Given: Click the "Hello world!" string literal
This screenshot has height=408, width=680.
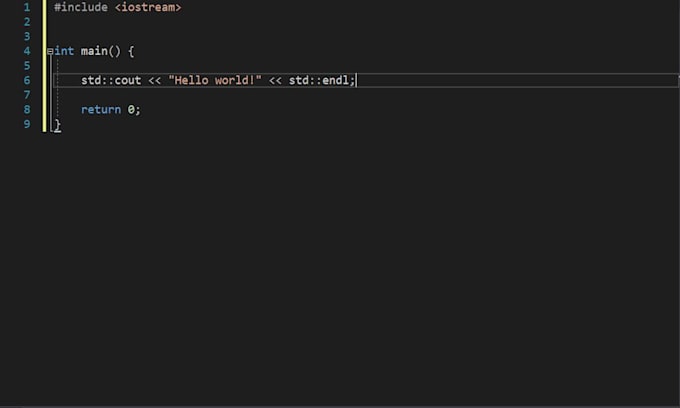Looking at the screenshot, I should (x=215, y=80).
